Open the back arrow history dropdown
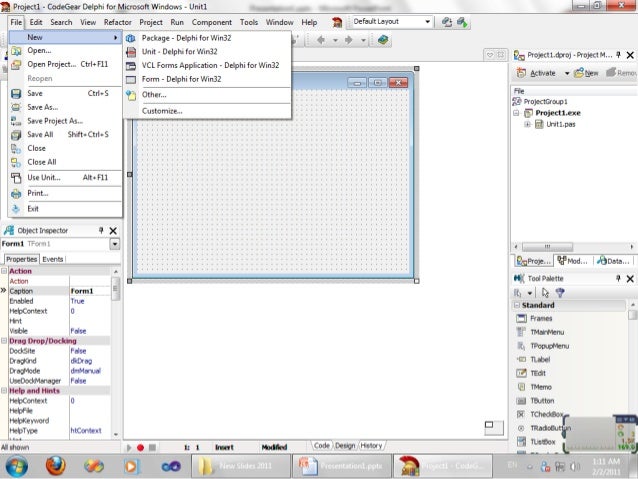 335,40
